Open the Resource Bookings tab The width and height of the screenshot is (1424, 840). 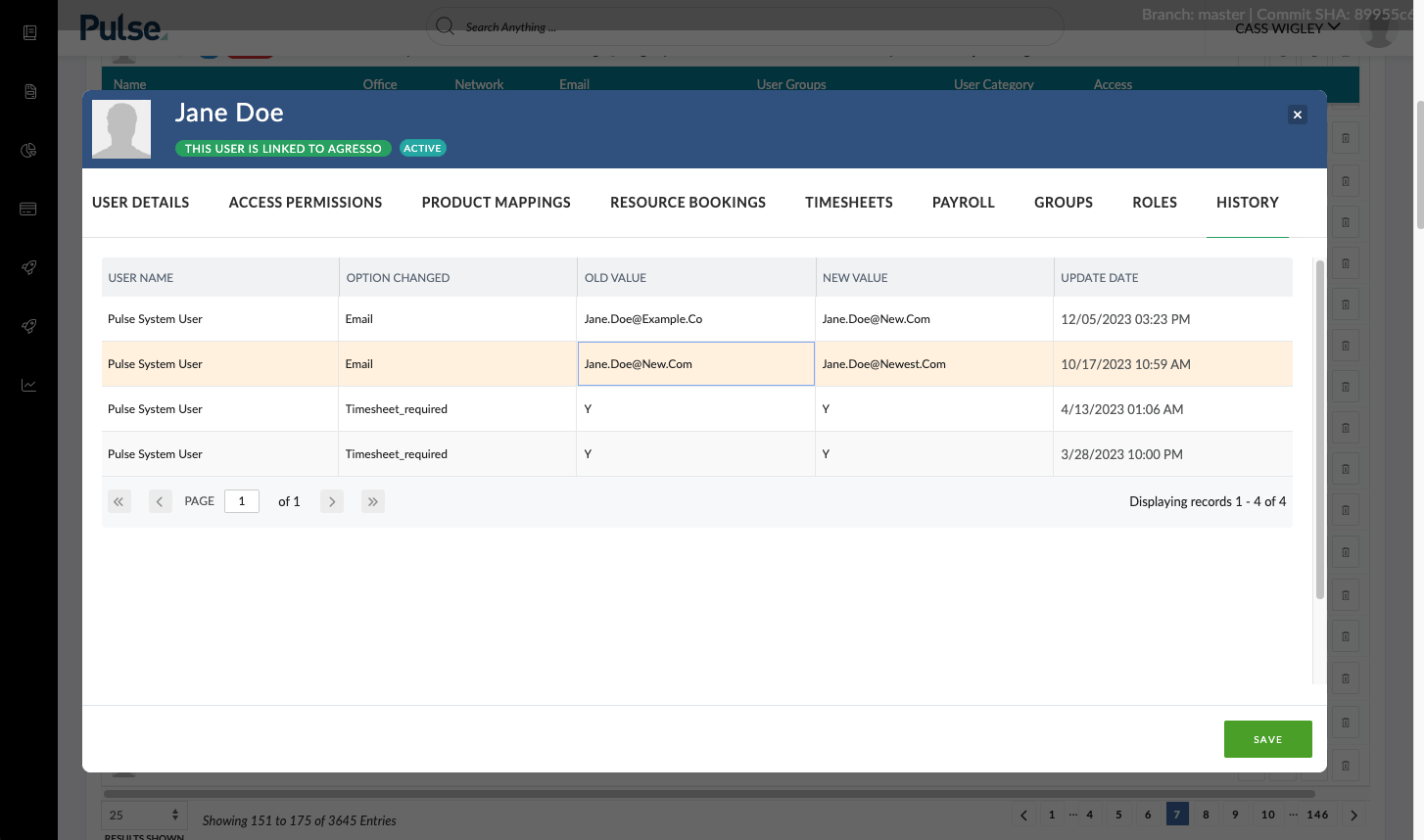pos(688,203)
